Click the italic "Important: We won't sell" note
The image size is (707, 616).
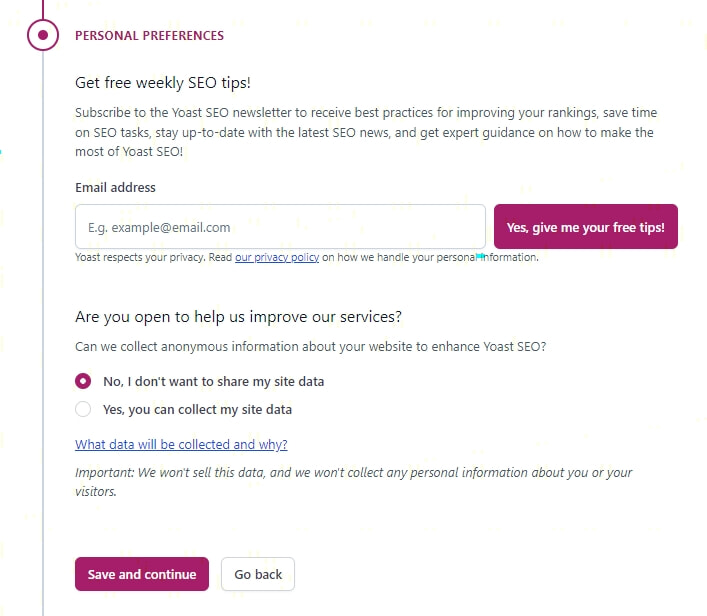pyautogui.click(x=354, y=481)
